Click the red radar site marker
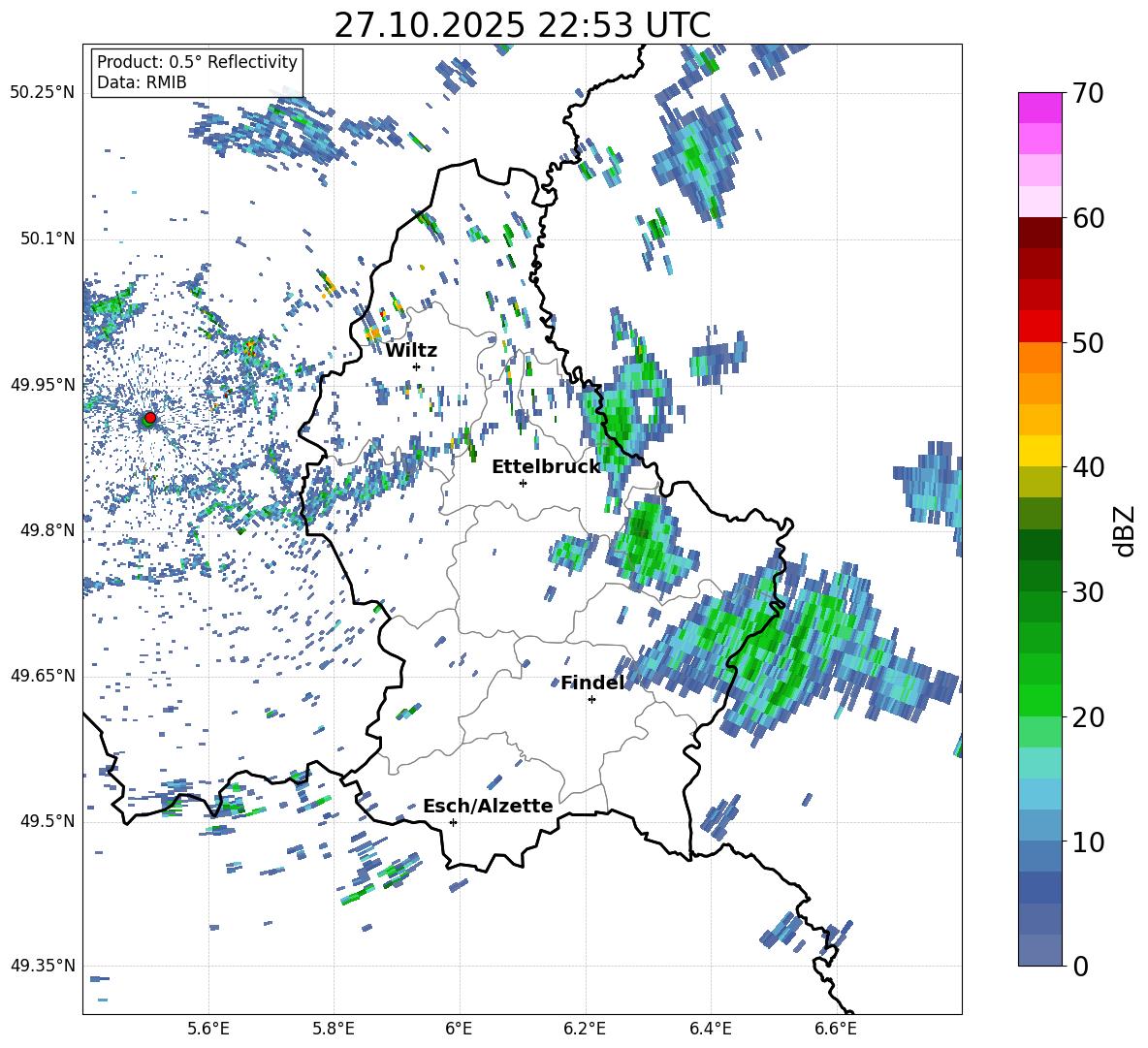This screenshot has width=1148, height=1048. (x=150, y=417)
